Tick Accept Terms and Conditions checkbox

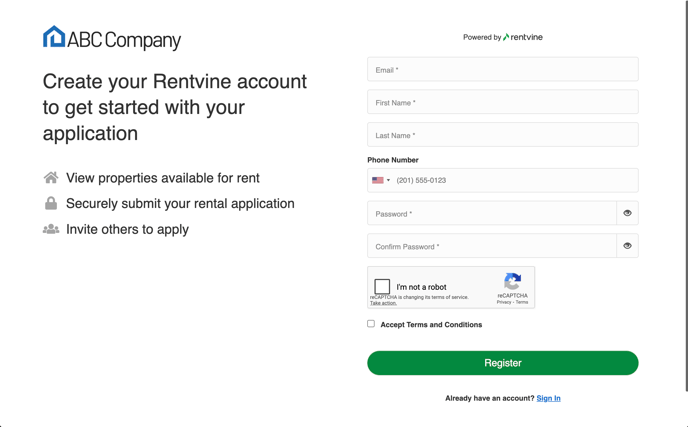tap(371, 324)
